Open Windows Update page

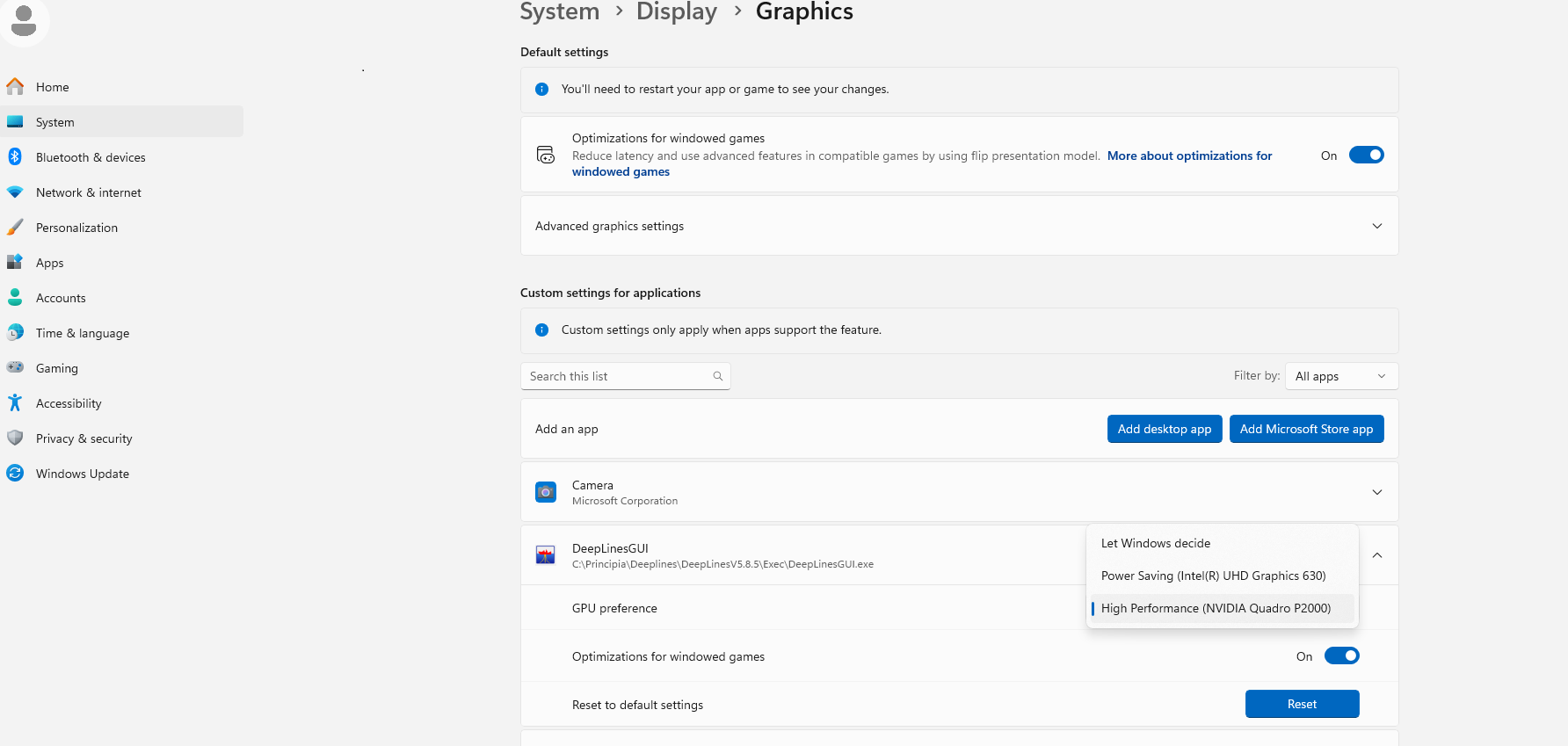click(83, 474)
